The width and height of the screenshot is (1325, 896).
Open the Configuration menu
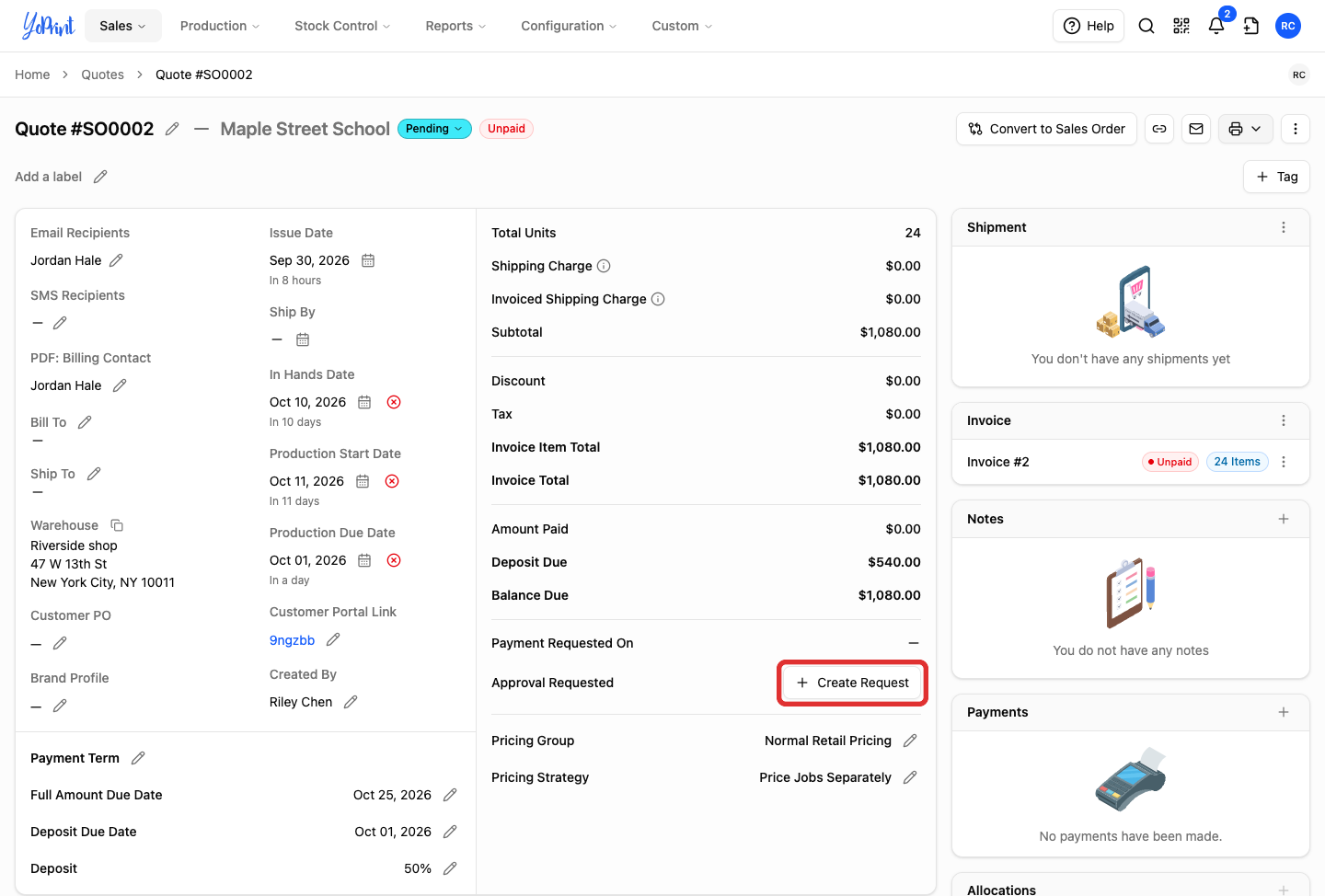tap(569, 26)
